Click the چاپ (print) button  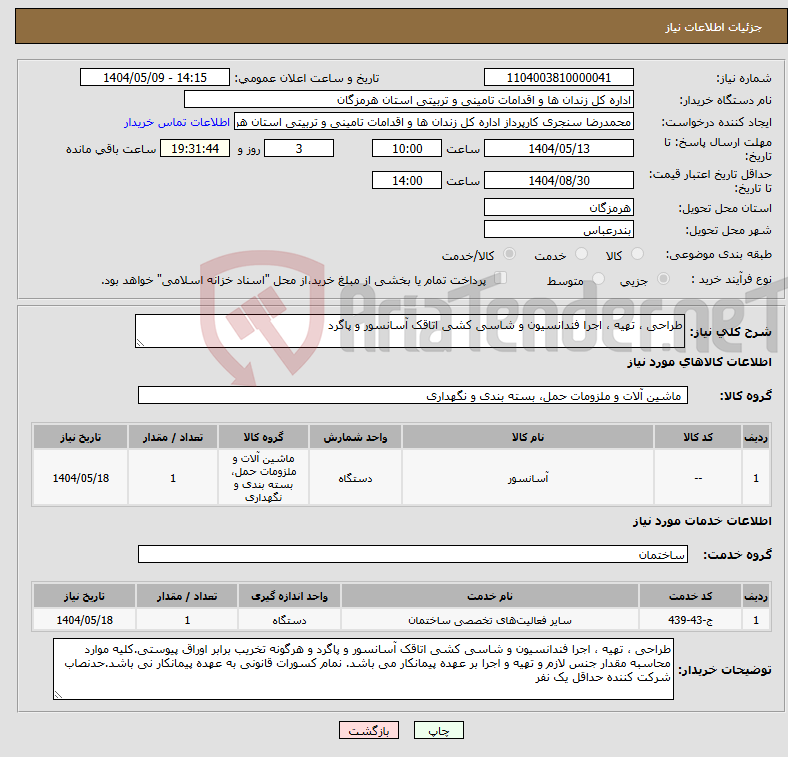tap(438, 730)
